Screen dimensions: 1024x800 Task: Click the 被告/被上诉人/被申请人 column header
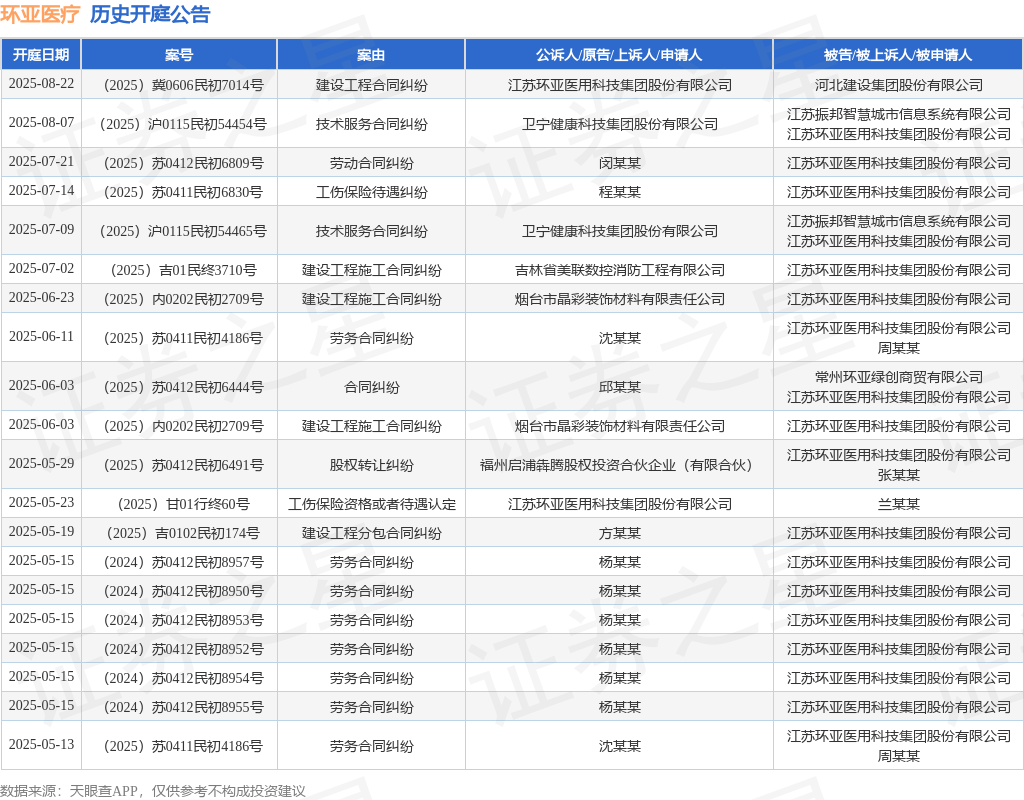click(x=898, y=55)
